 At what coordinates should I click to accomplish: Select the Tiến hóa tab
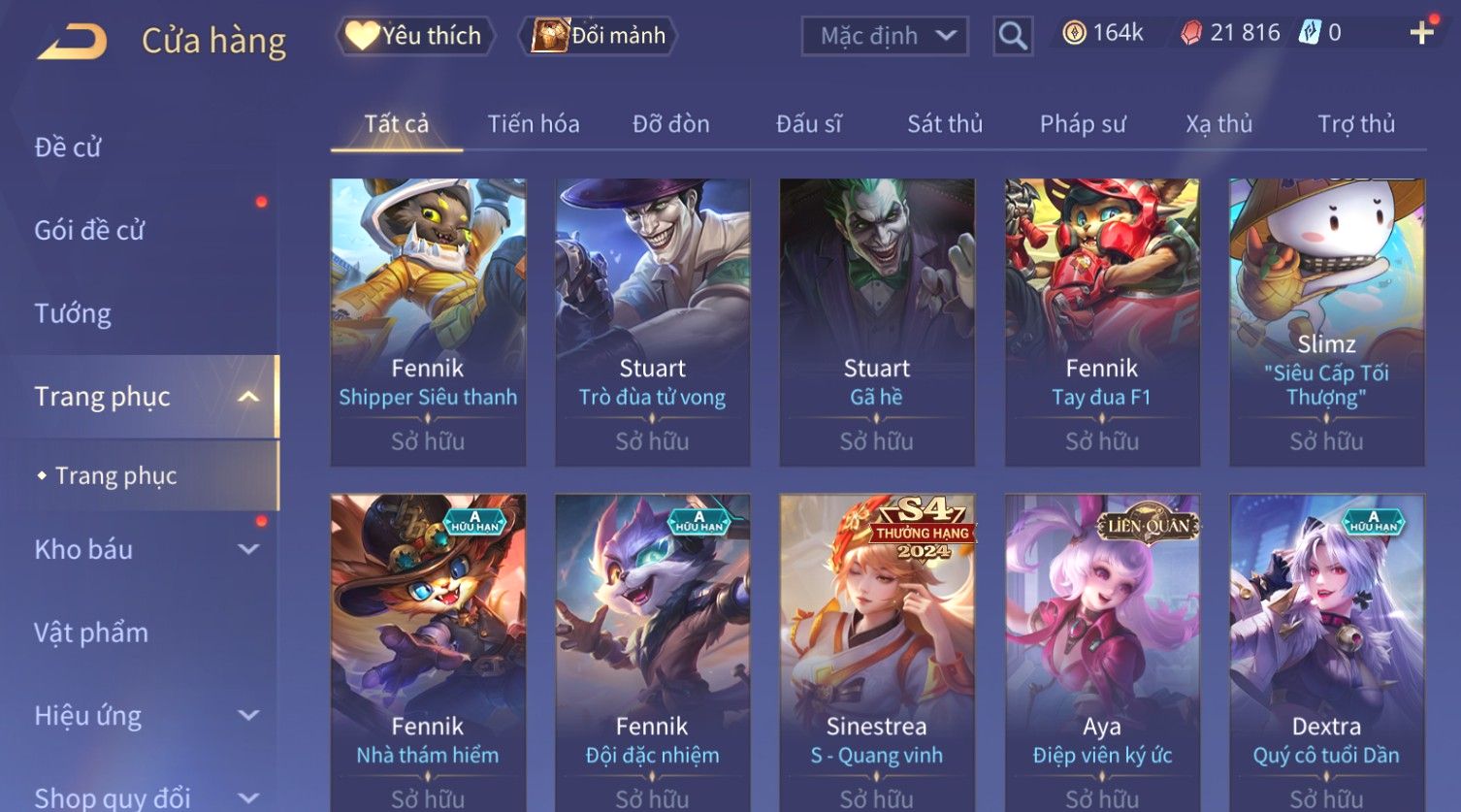pyautogui.click(x=534, y=124)
